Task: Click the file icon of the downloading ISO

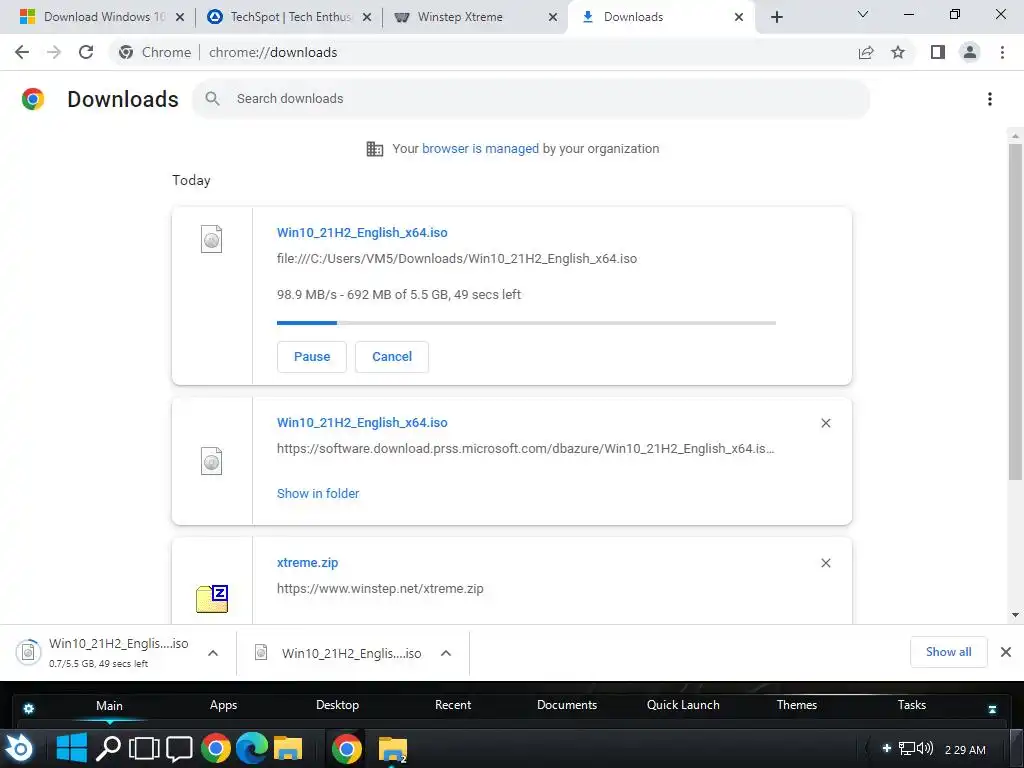Action: 212,239
